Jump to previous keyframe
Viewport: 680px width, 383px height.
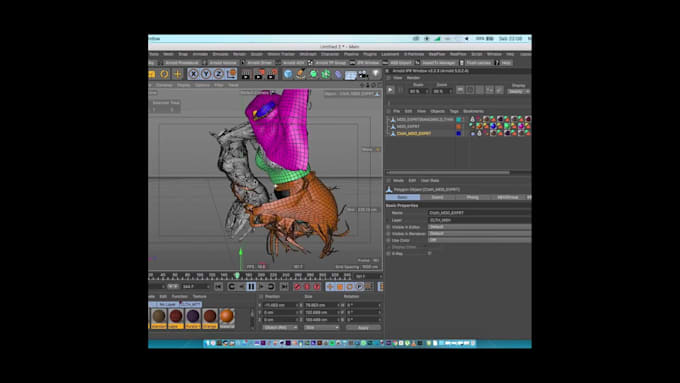[x=231, y=286]
